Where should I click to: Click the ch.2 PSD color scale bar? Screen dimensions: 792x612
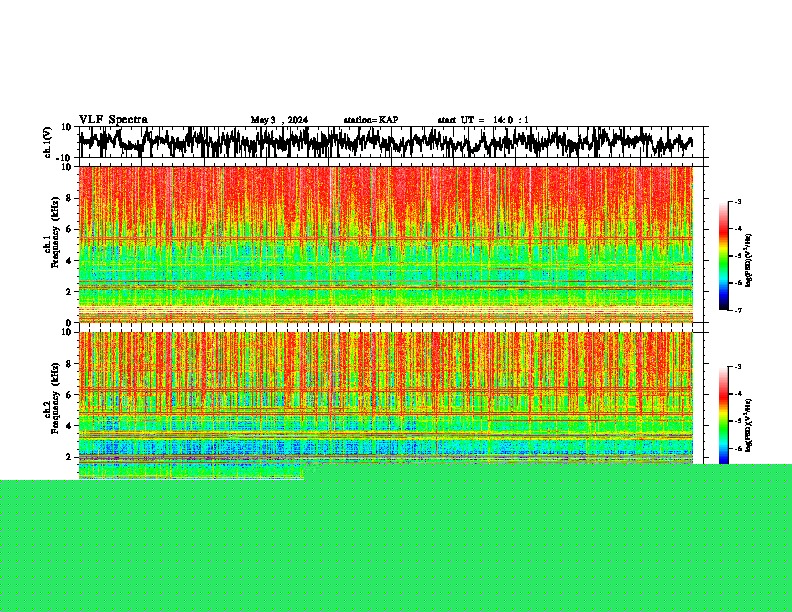[724, 415]
